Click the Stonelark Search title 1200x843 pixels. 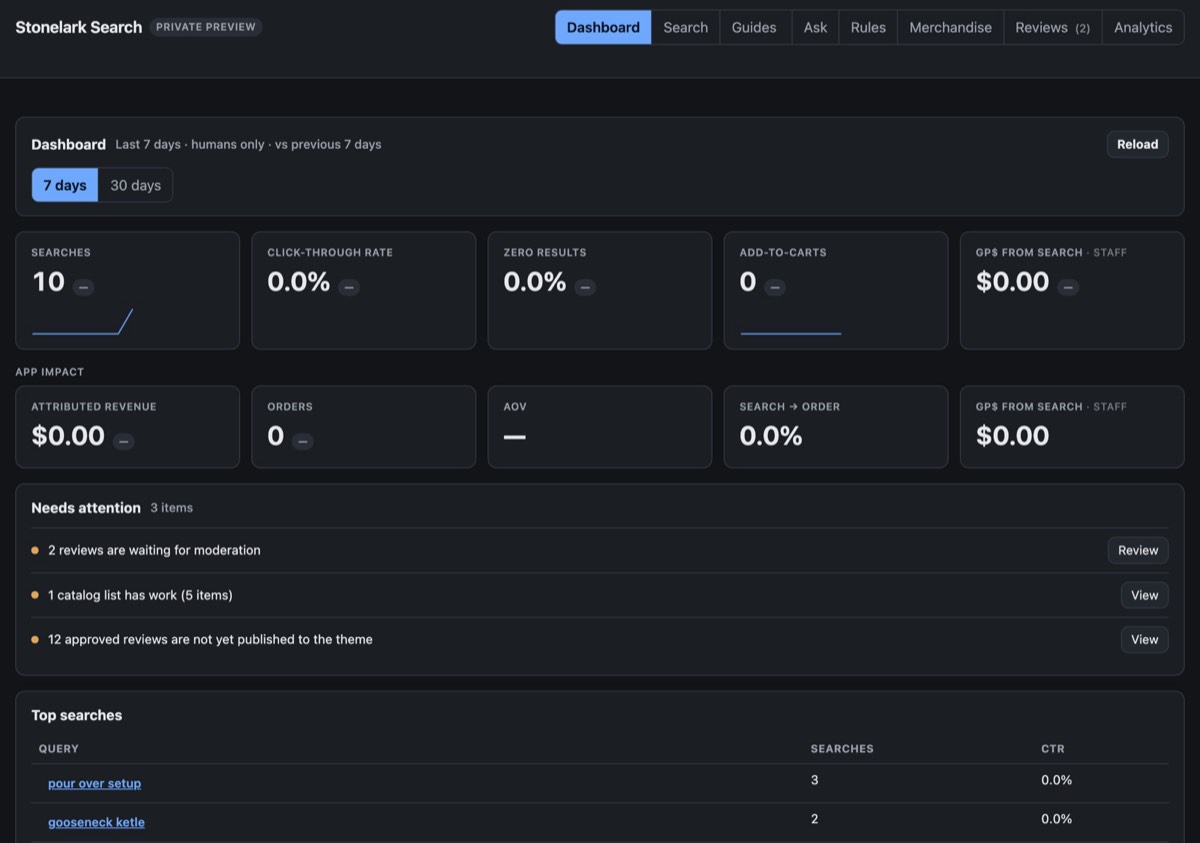[x=79, y=27]
